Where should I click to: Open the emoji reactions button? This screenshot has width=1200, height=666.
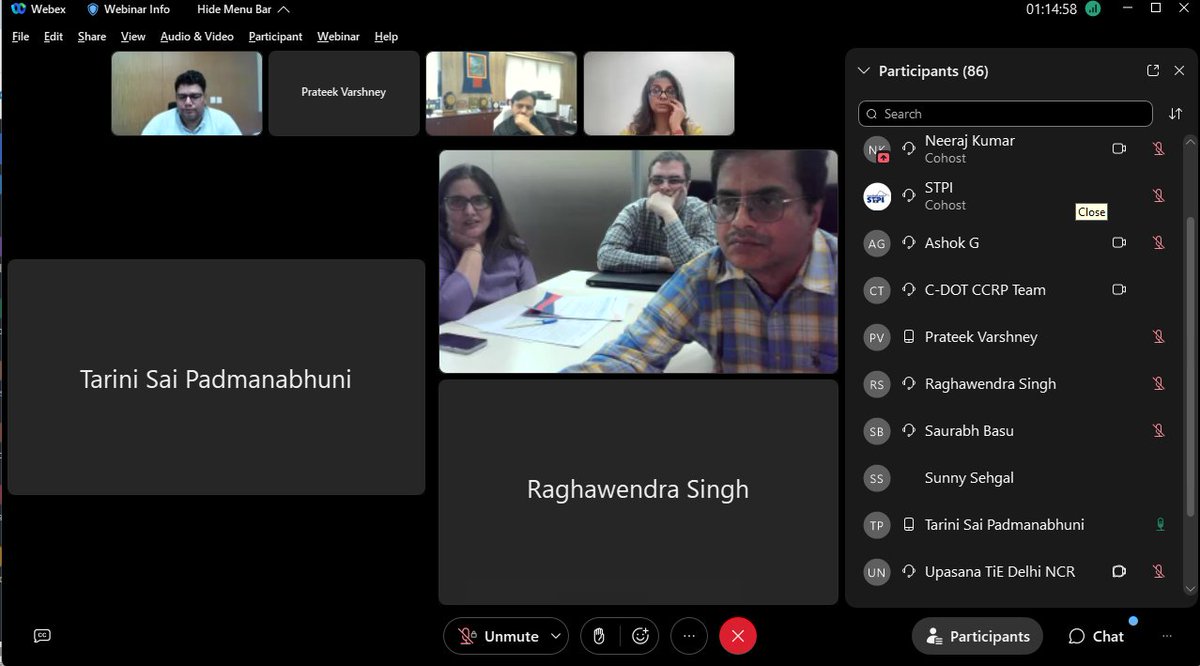(x=641, y=636)
